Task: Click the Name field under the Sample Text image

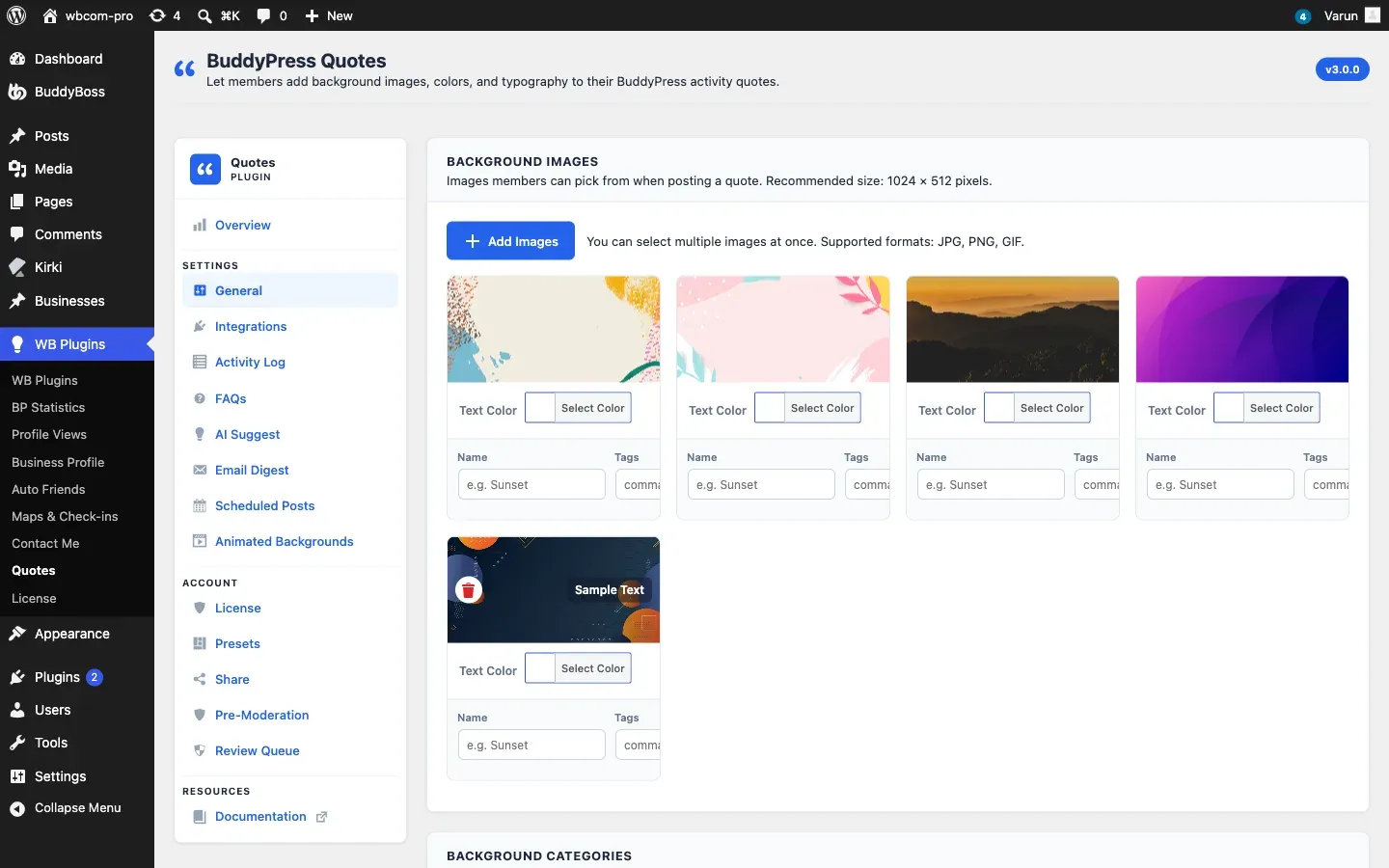Action: click(531, 745)
